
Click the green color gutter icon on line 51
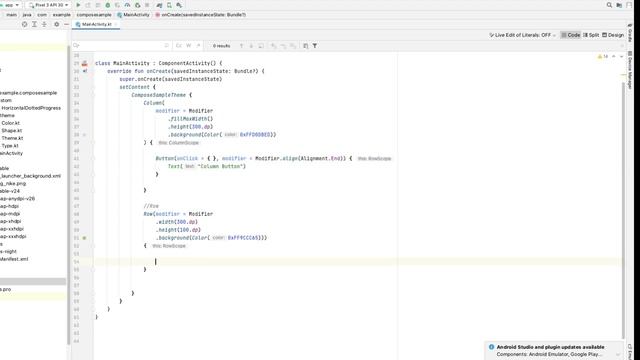pyautogui.click(x=84, y=238)
